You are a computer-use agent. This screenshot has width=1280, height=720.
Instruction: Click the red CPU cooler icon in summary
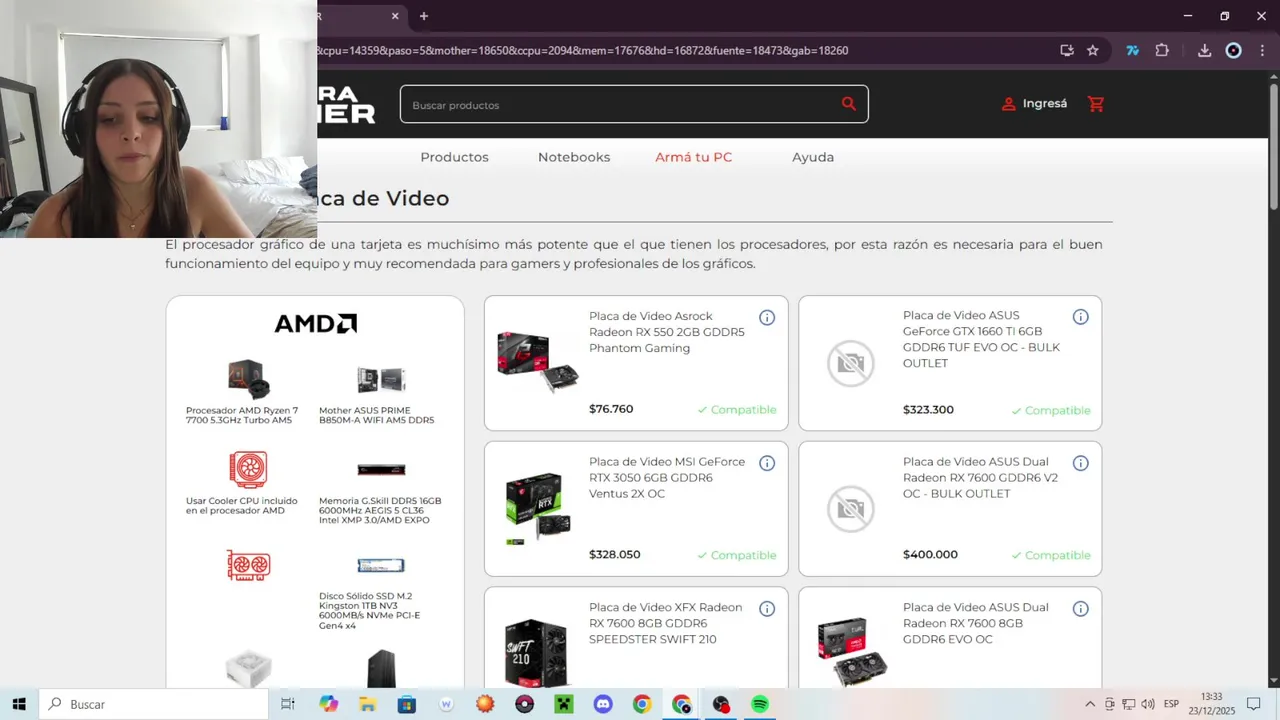(x=248, y=469)
